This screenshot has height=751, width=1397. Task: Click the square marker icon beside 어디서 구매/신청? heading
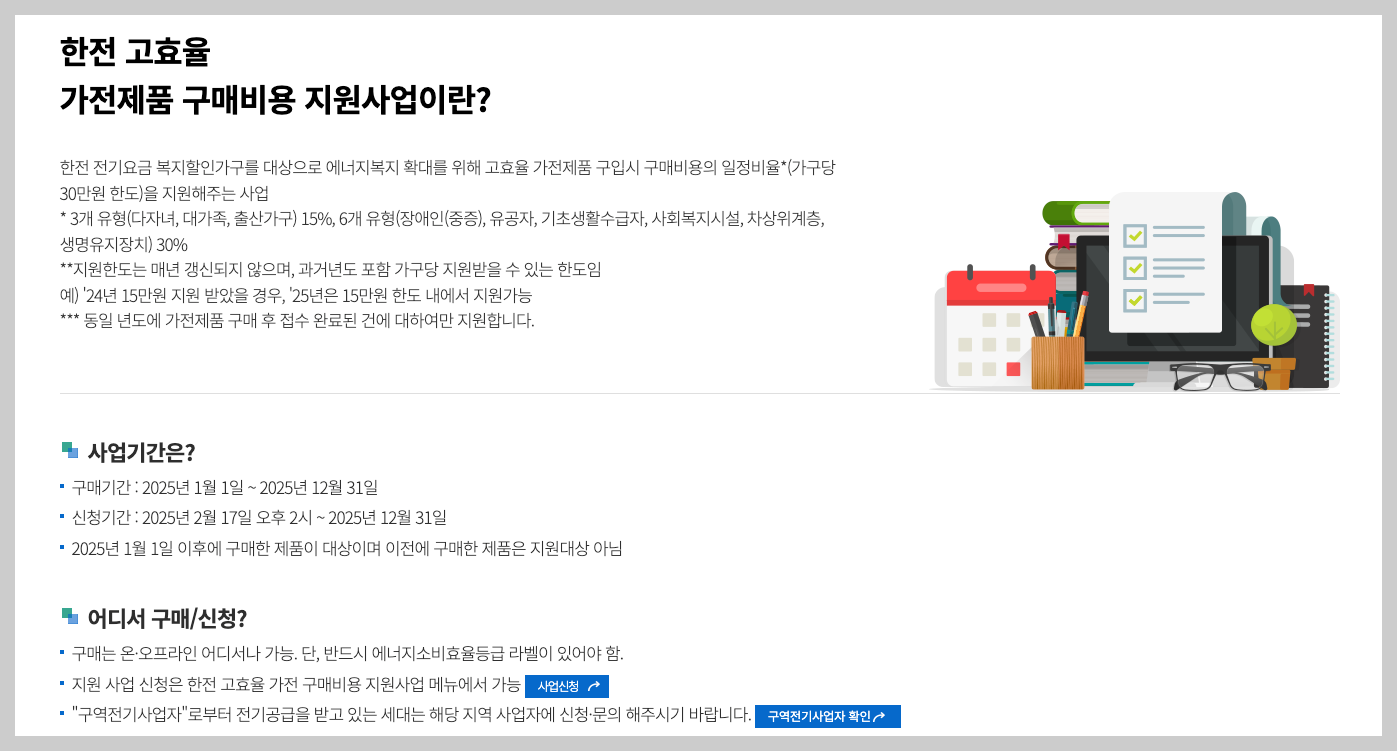[68, 618]
